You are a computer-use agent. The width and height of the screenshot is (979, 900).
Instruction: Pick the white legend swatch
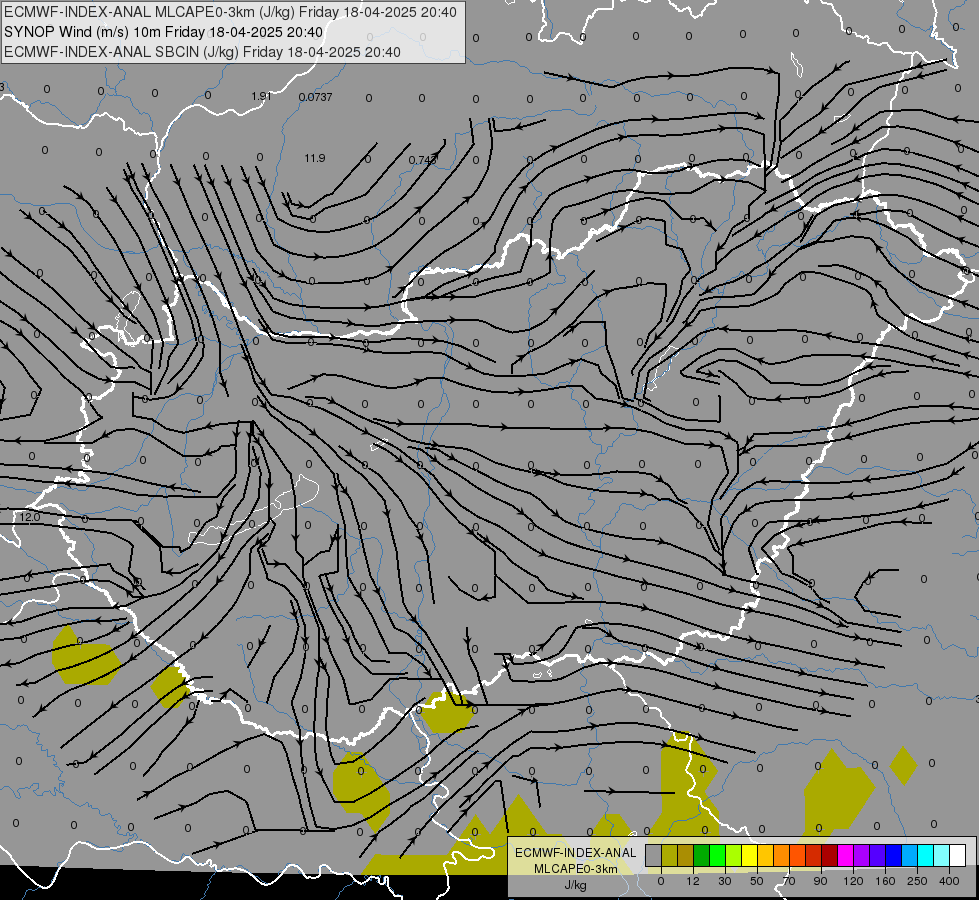958,856
